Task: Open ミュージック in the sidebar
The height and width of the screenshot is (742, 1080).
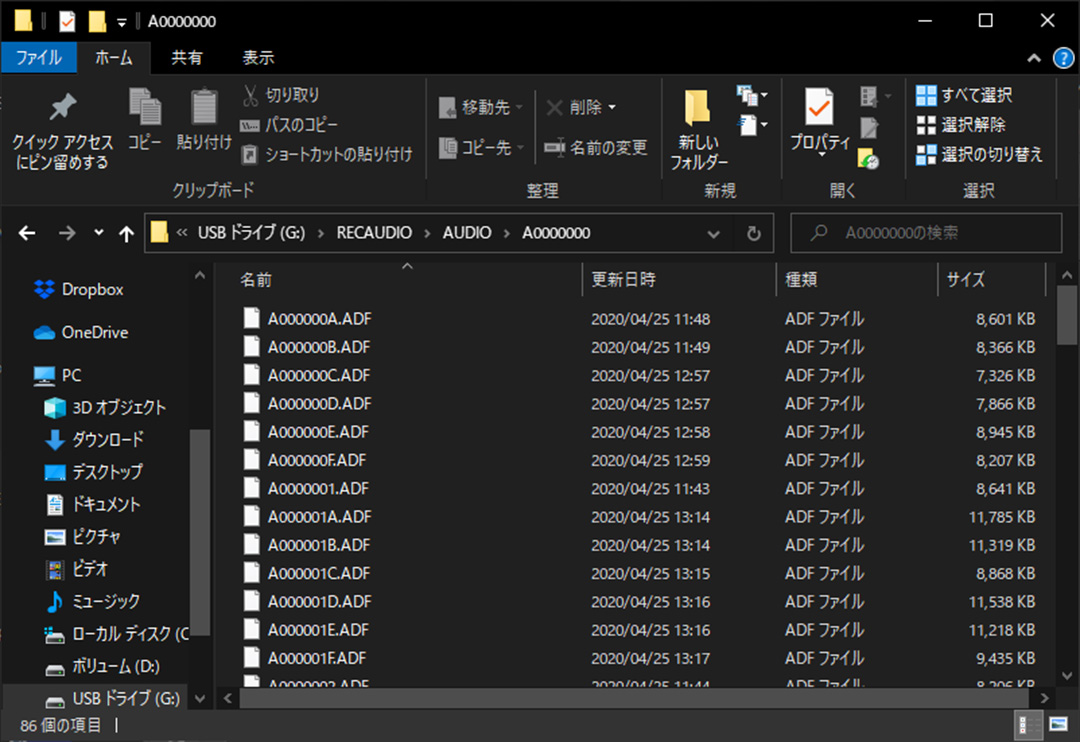Action: [93, 601]
